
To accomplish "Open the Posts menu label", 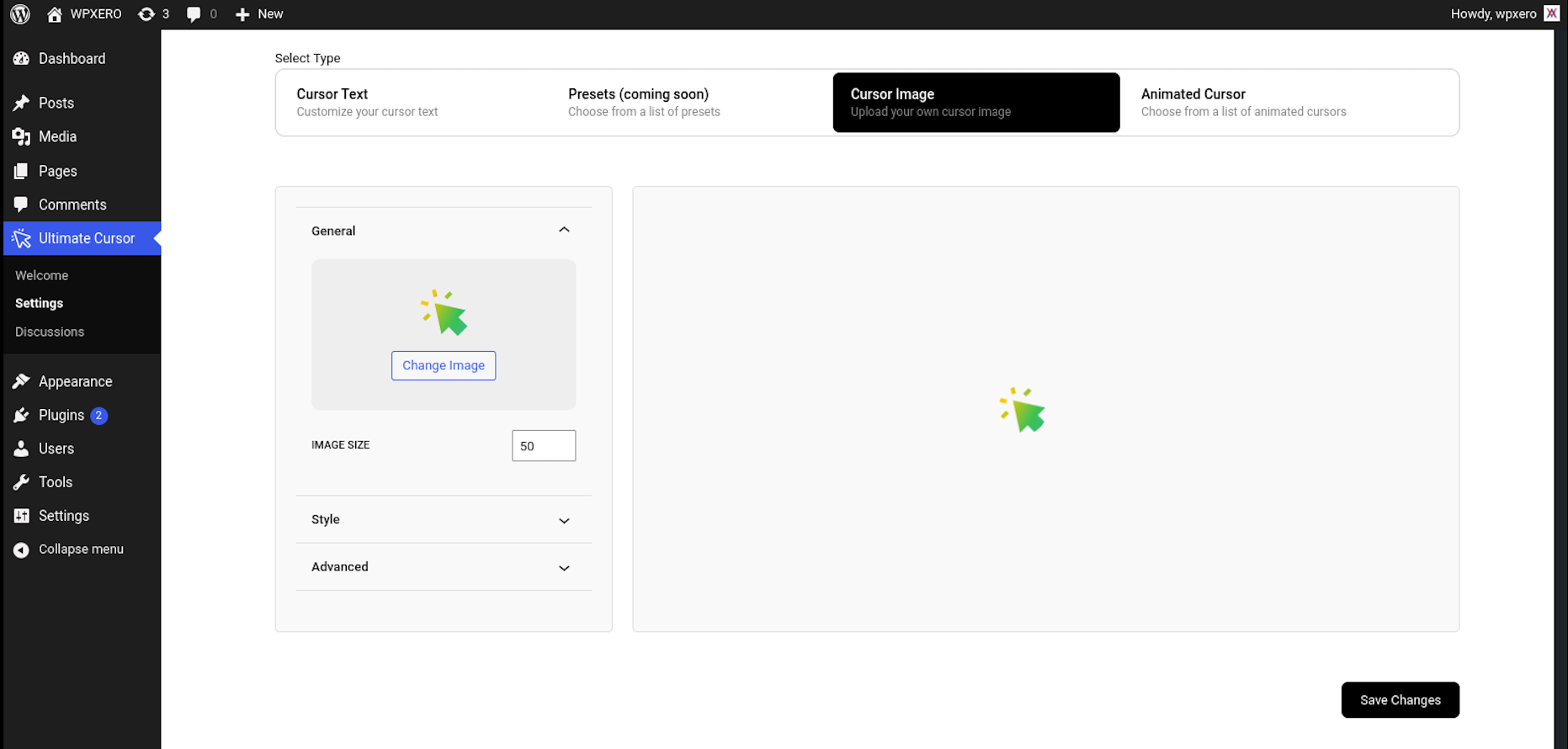I will (x=56, y=104).
